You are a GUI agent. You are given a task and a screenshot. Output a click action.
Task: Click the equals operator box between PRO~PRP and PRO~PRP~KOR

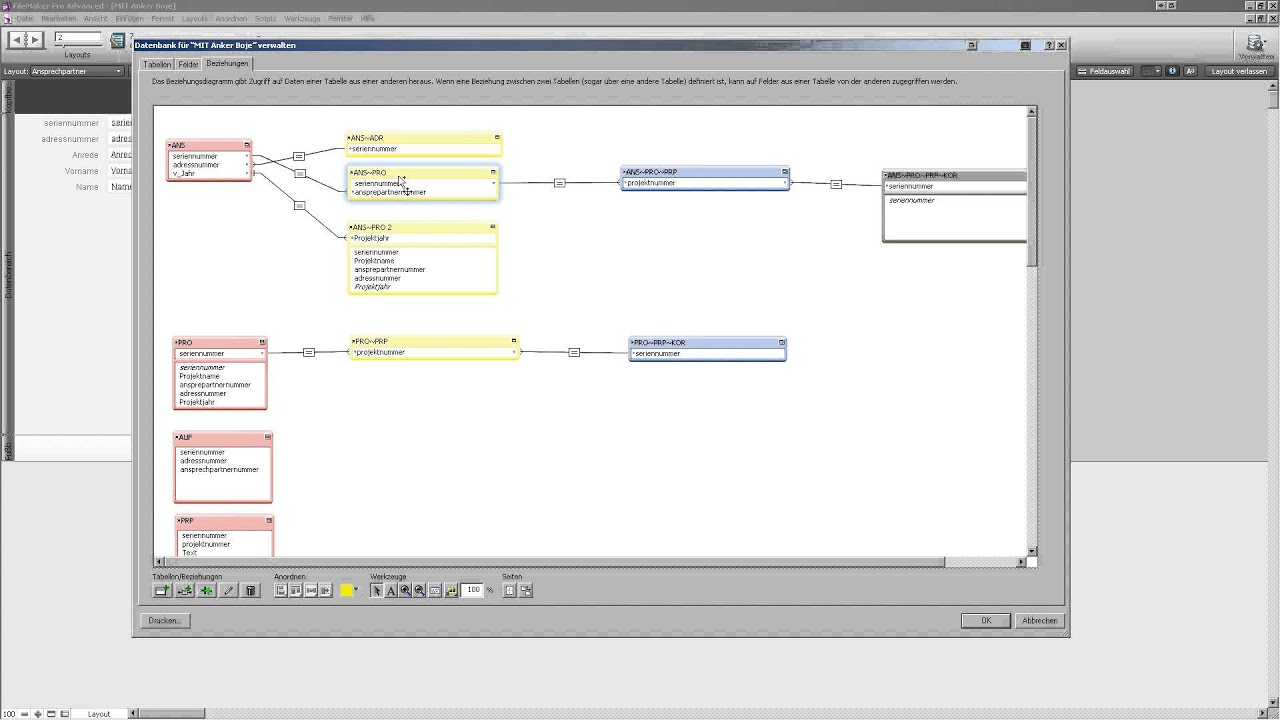pyautogui.click(x=574, y=352)
